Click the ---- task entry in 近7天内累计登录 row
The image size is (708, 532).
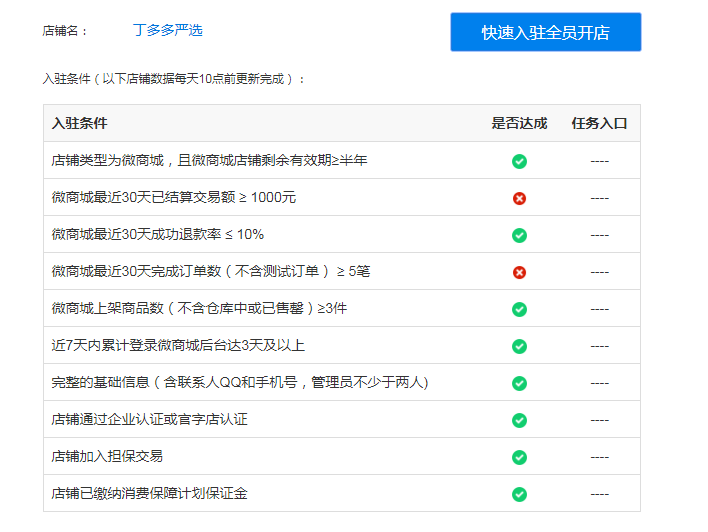(x=600, y=346)
